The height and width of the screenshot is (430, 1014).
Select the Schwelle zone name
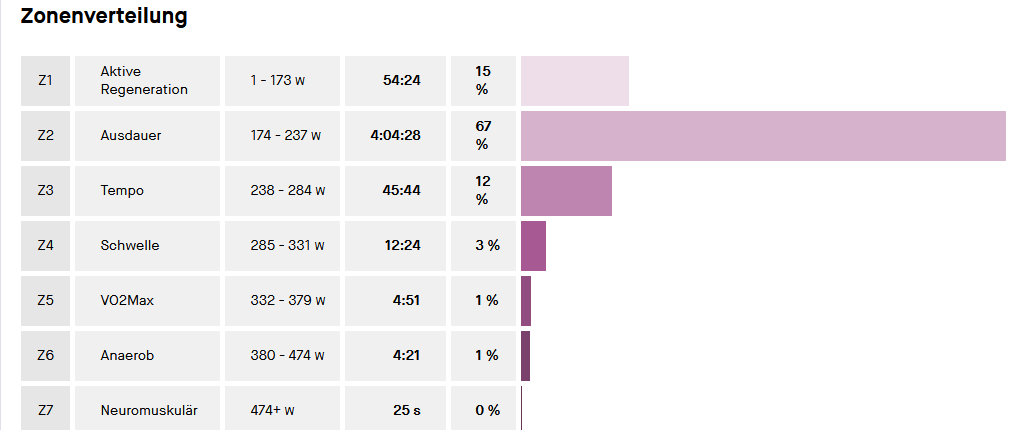130,246
